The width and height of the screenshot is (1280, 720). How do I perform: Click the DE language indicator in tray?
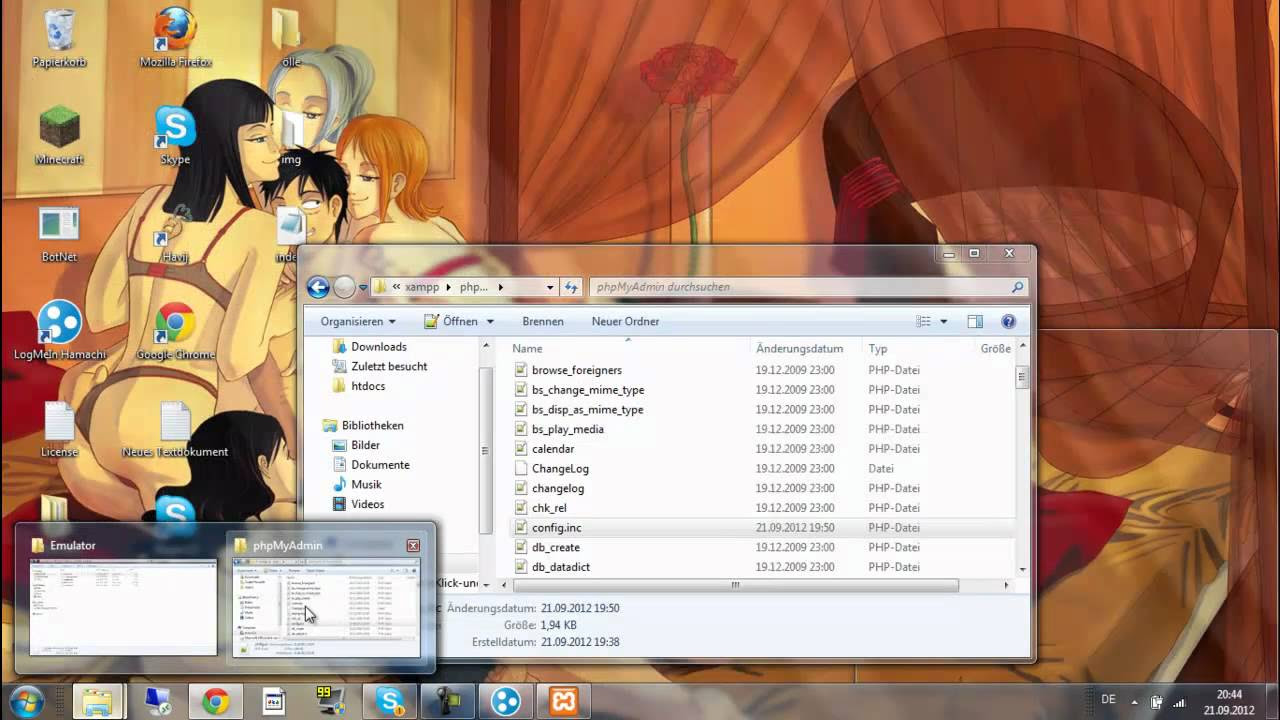click(1108, 700)
